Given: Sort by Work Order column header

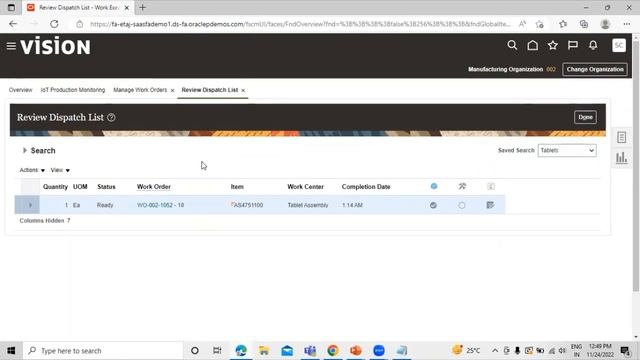Looking at the screenshot, I should point(153,187).
